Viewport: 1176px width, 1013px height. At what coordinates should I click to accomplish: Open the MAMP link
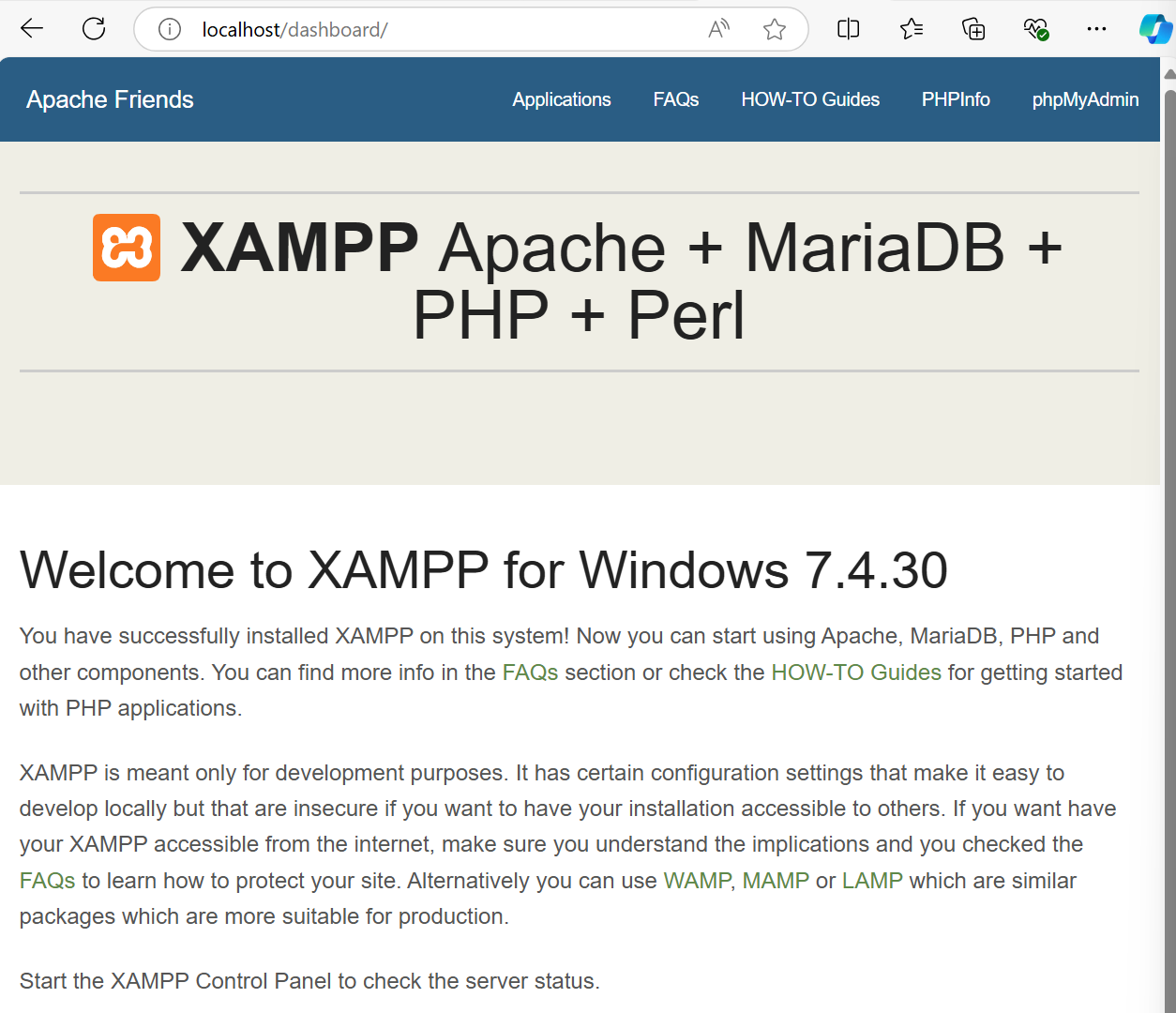pyautogui.click(x=776, y=881)
